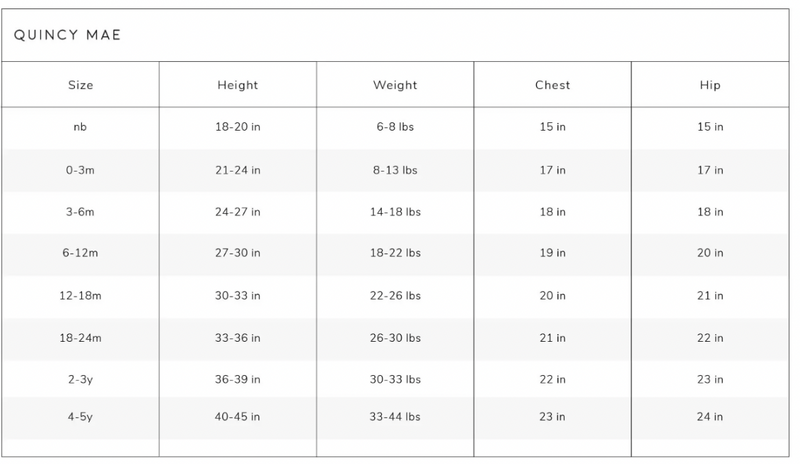This screenshot has height=464, width=800.
Task: Click the 2-3y size cell
Action: pyautogui.click(x=80, y=379)
